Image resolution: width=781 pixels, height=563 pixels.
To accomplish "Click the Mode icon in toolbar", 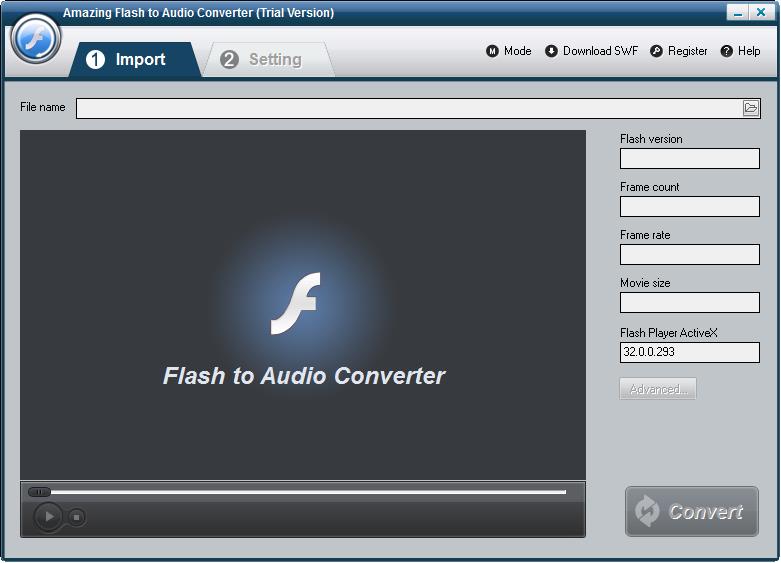I will tap(492, 51).
